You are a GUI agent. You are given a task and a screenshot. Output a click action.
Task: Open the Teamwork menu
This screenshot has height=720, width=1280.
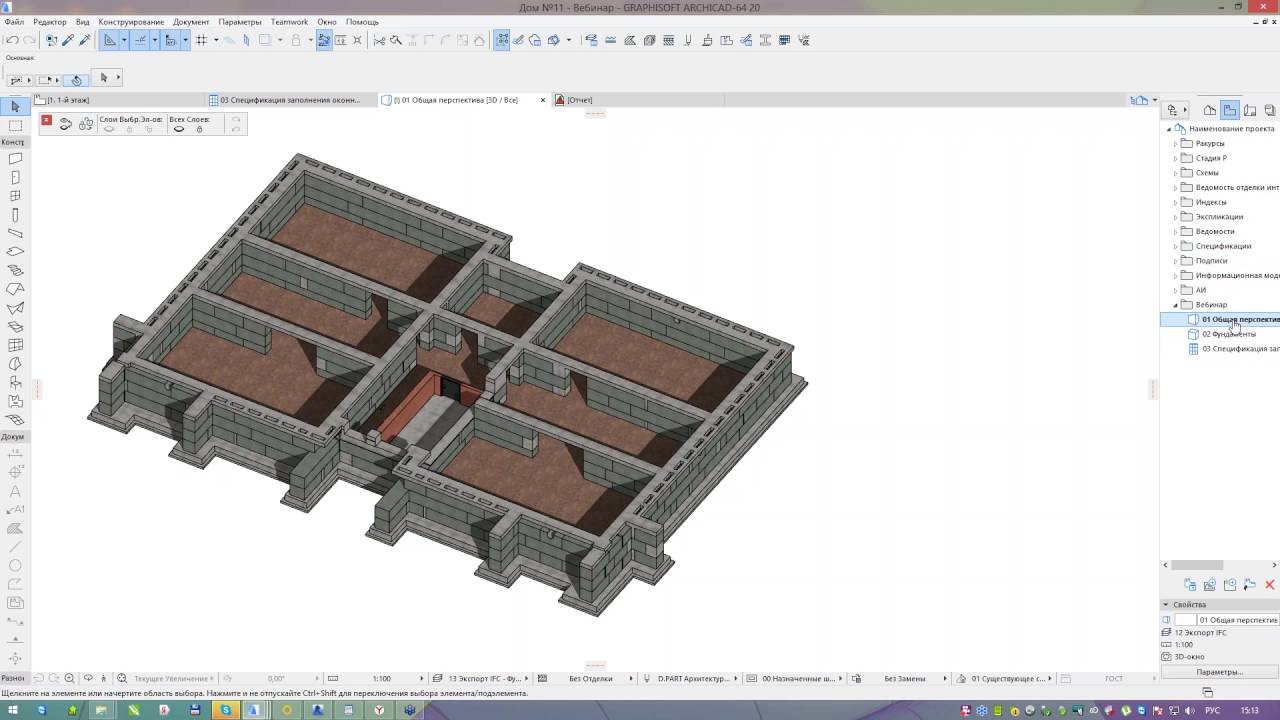tap(289, 22)
